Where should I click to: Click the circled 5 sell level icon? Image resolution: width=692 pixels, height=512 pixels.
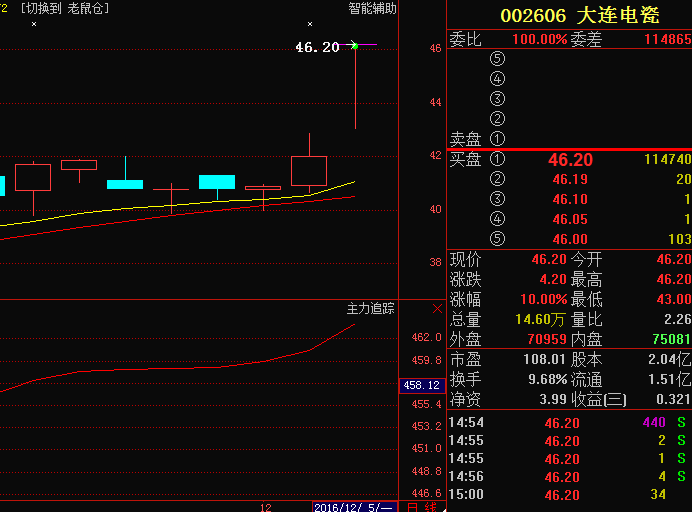click(497, 59)
